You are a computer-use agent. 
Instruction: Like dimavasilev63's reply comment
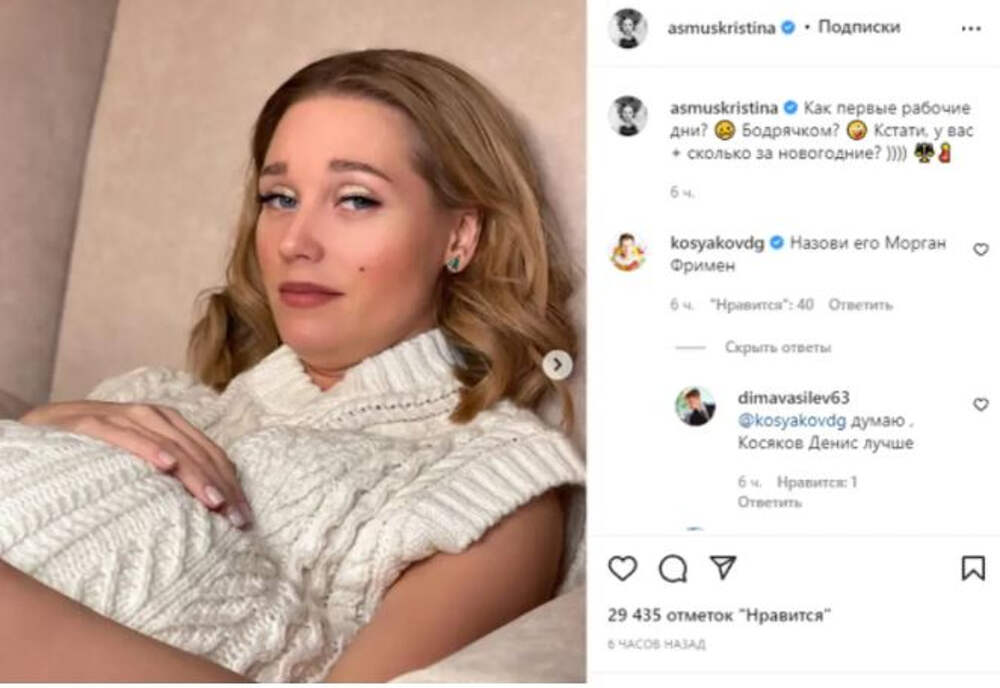pos(980,404)
